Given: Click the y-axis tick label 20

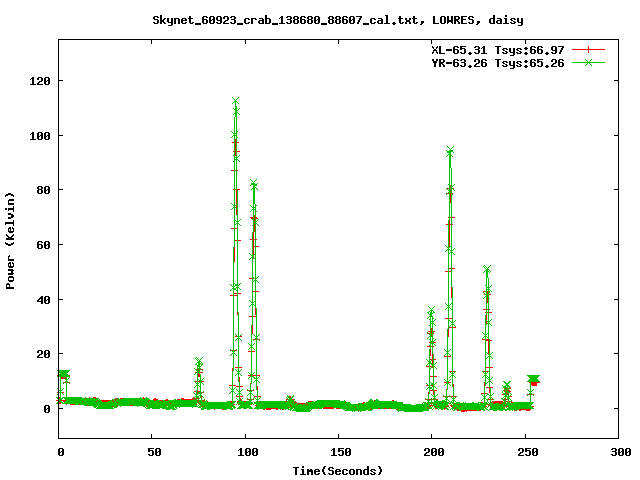Looking at the screenshot, I should click(43, 354).
